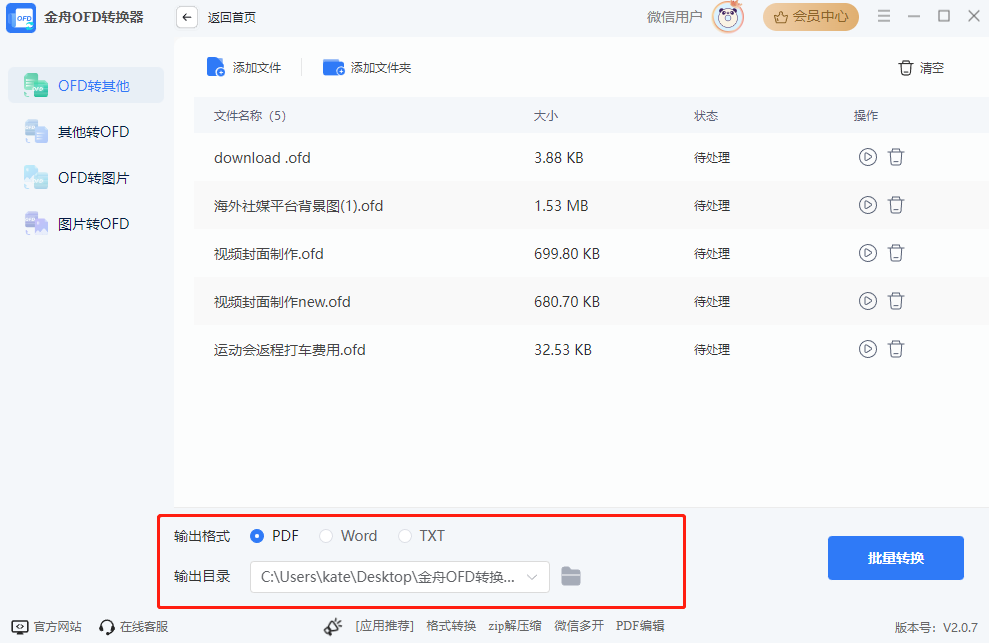The width and height of the screenshot is (989, 643).
Task: Delete 视频封面制作.ofd from the list
Action: (896, 253)
